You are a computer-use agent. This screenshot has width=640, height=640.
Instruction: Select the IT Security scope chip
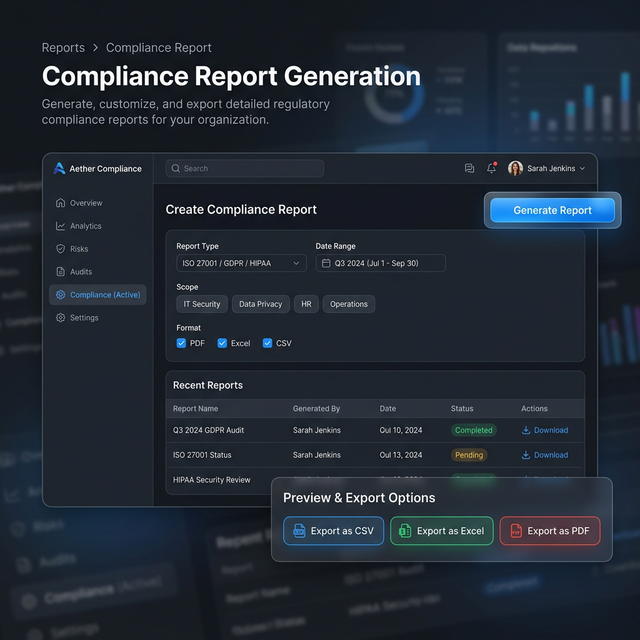click(201, 304)
